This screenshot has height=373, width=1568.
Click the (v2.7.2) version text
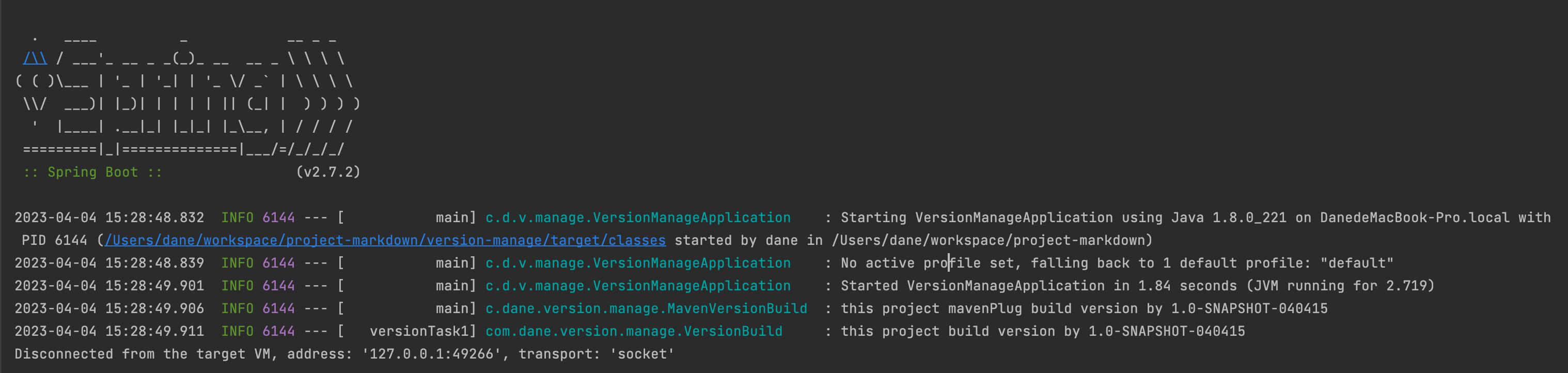(x=328, y=172)
